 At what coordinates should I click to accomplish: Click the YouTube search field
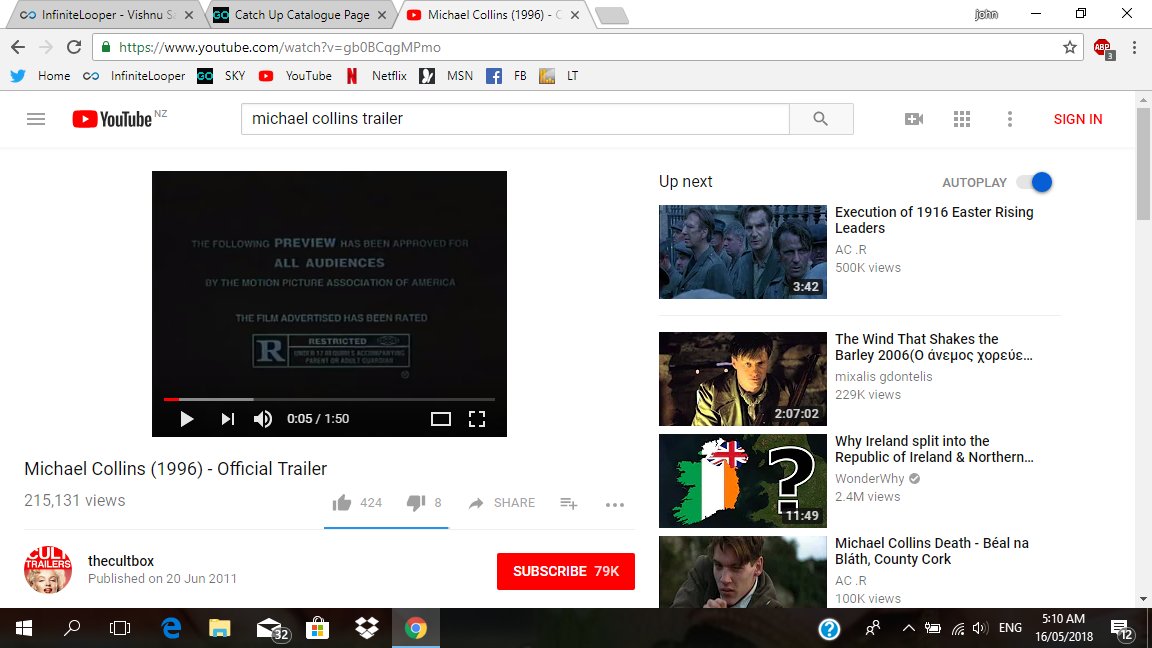coord(515,118)
